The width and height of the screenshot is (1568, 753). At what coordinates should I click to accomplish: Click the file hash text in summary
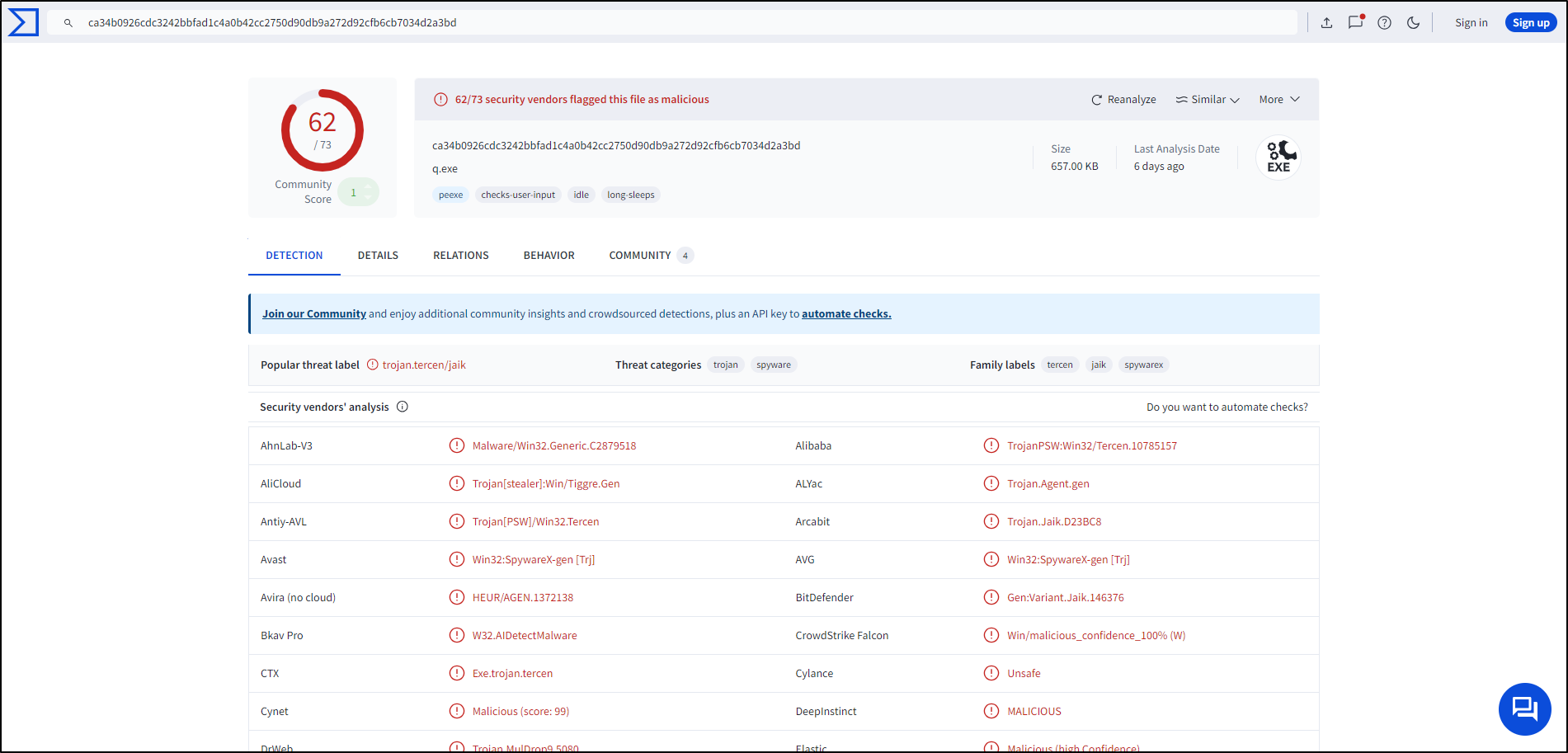(x=616, y=146)
